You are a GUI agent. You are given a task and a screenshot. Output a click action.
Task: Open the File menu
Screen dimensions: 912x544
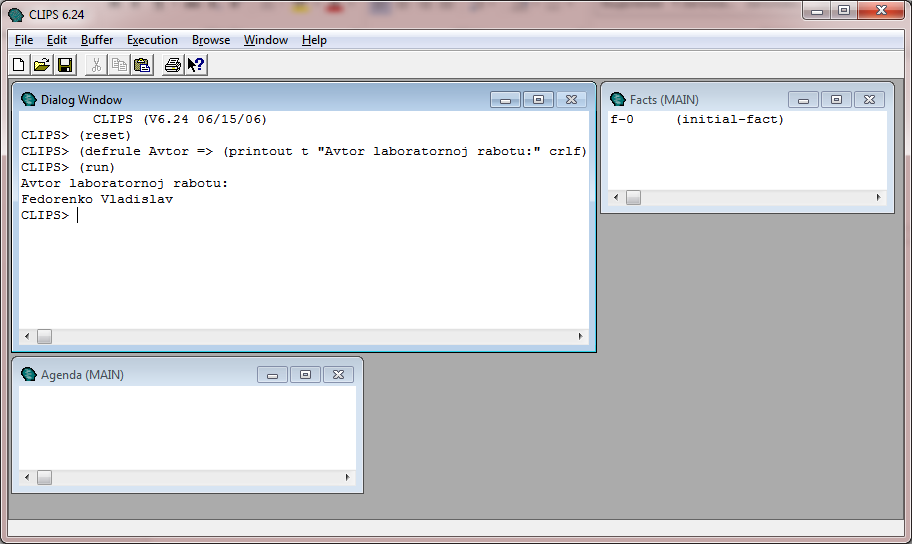coord(24,40)
